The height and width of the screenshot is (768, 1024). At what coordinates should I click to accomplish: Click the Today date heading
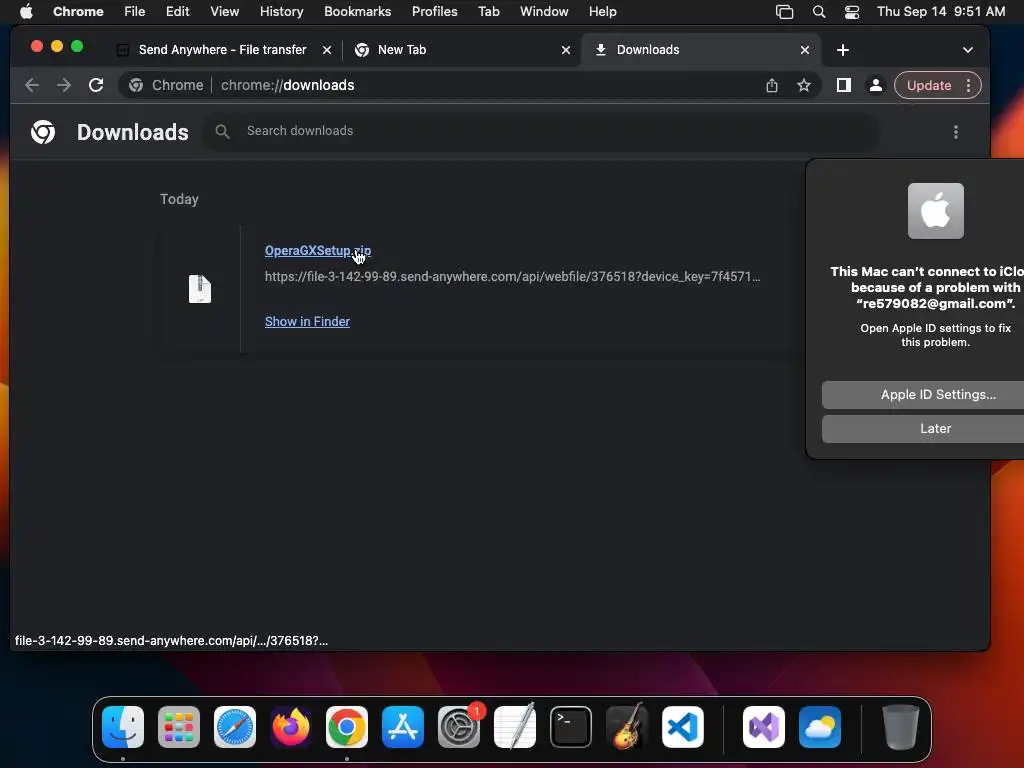[x=179, y=199]
